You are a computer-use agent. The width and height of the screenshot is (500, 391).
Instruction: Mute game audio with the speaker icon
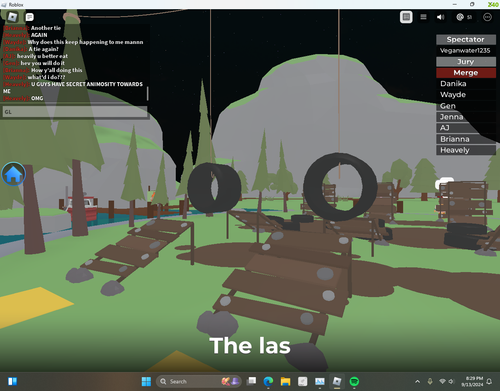tap(441, 17)
